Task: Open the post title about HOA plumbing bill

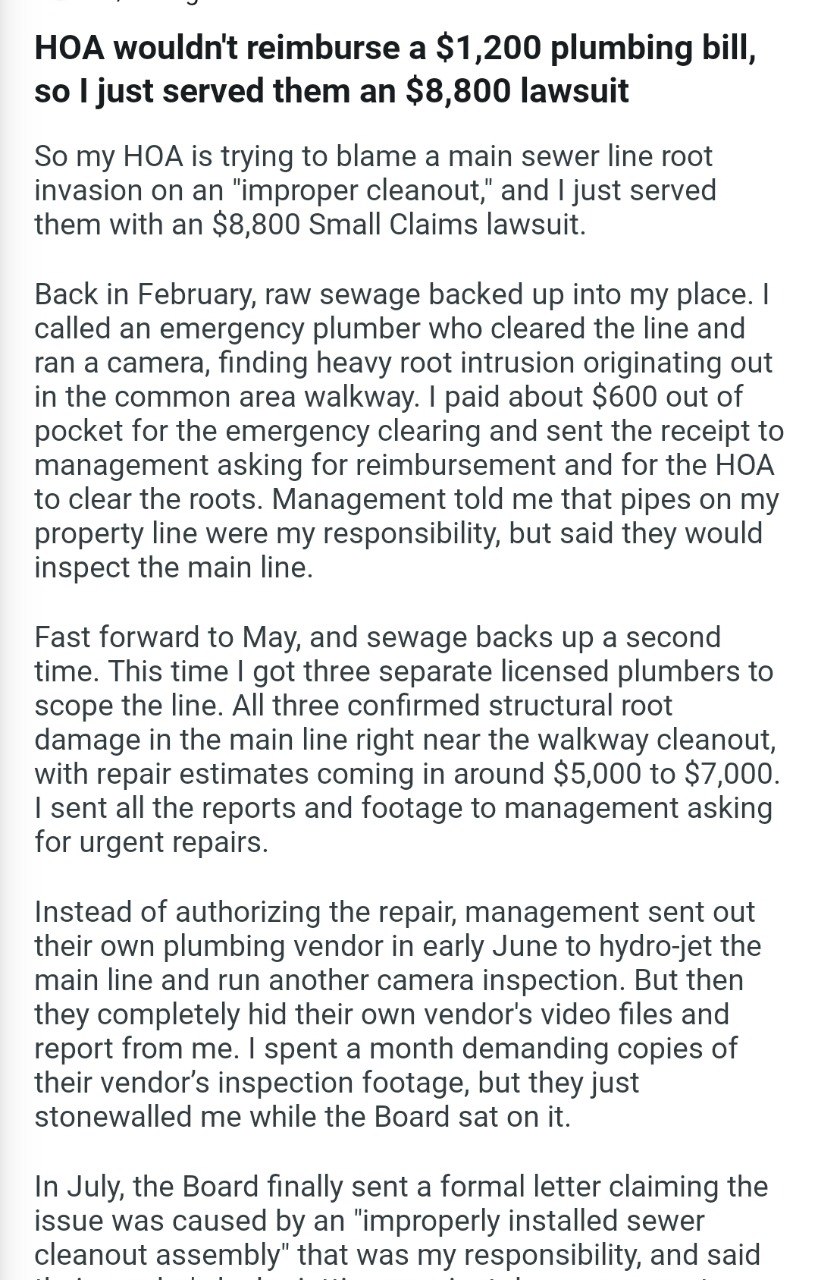Action: pos(393,69)
